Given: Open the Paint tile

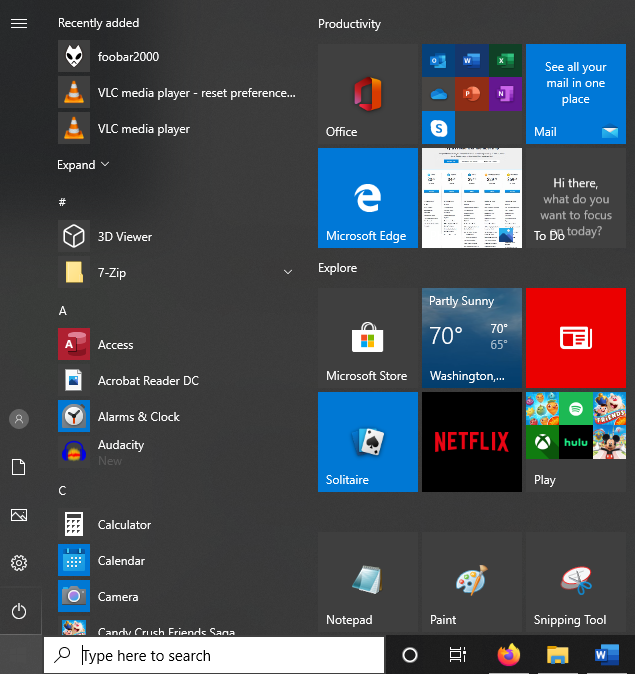Looking at the screenshot, I should (471, 581).
